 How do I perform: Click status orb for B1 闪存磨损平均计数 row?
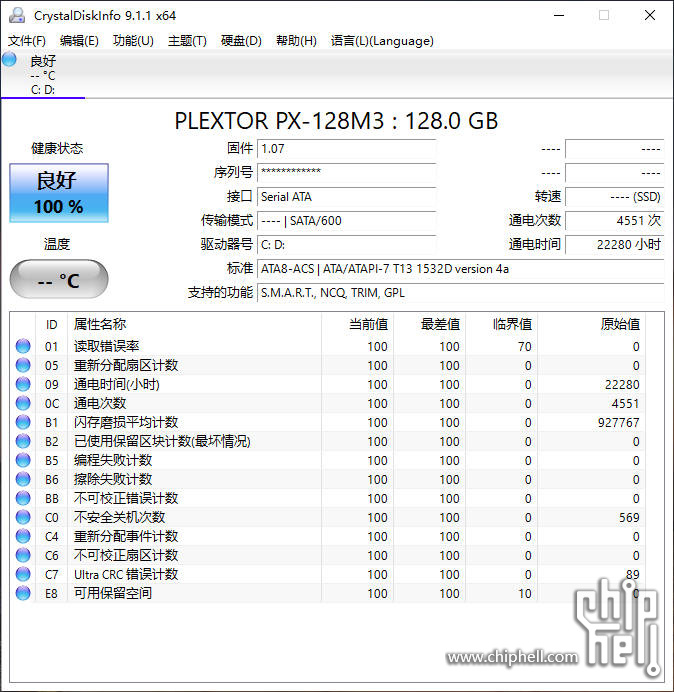pyautogui.click(x=23, y=422)
